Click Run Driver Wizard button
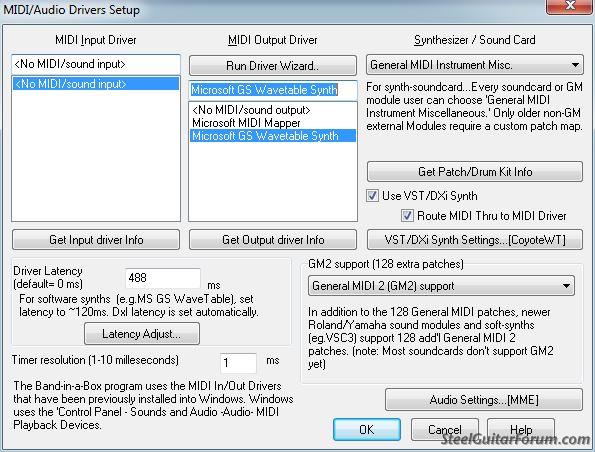 coord(273,66)
